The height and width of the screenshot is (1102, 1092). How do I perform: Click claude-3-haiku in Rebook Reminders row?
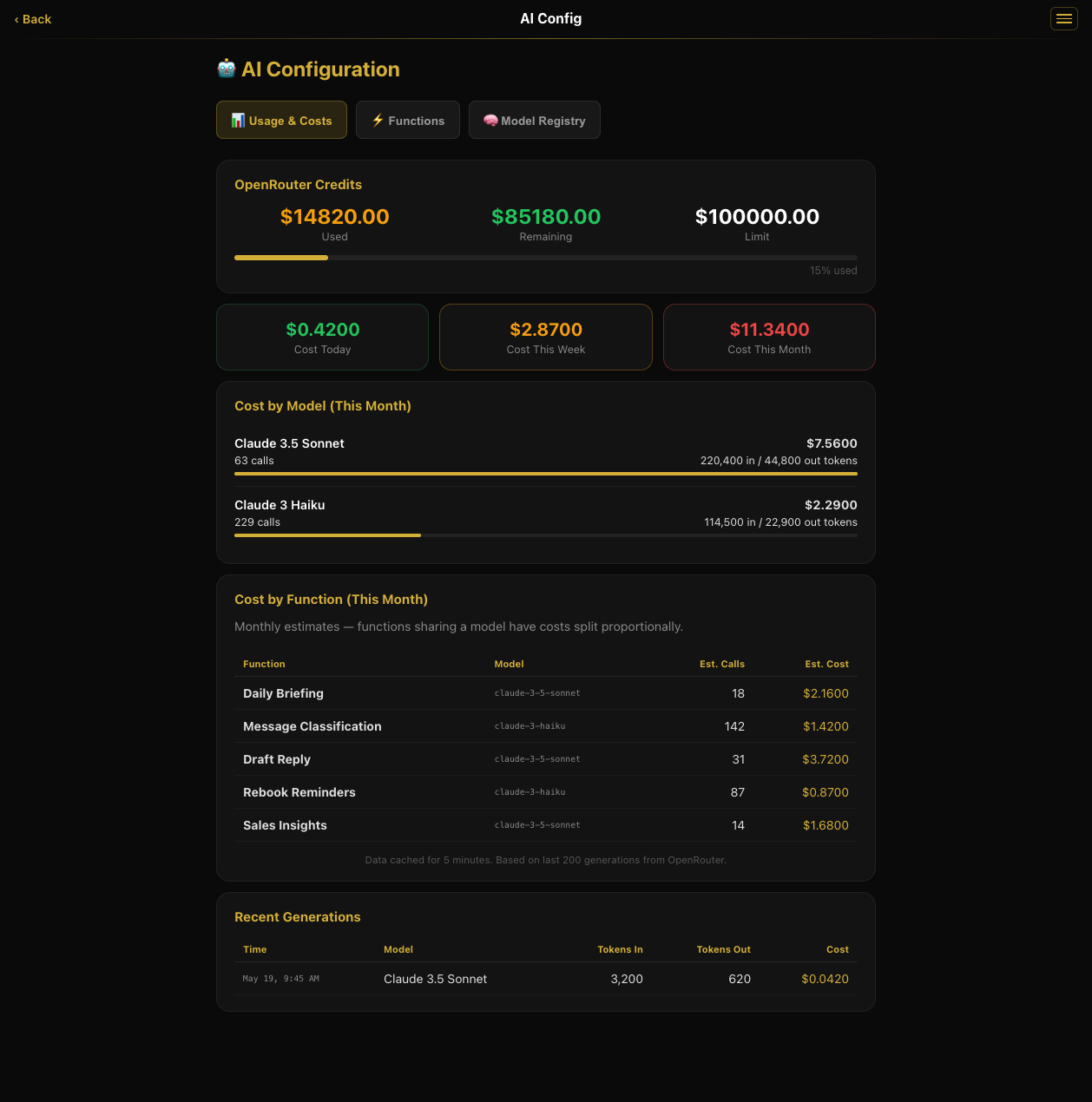530,792
